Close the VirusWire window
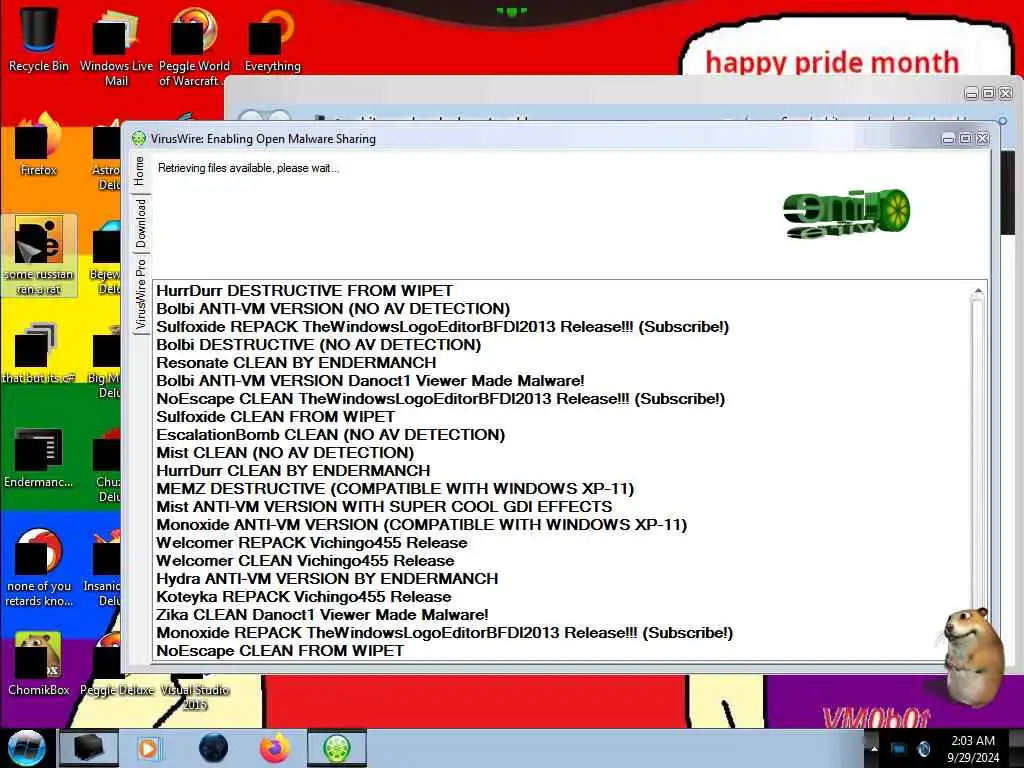The width and height of the screenshot is (1024, 768). [x=982, y=138]
